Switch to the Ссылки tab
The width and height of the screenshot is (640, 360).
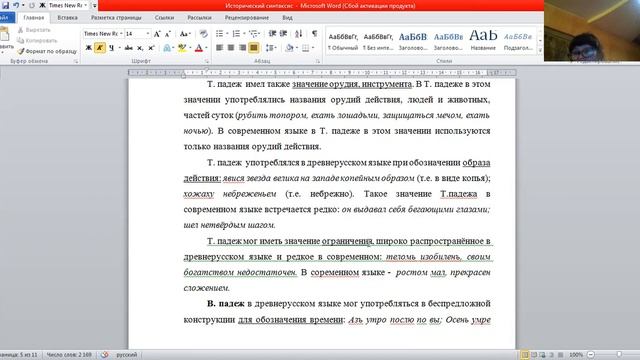click(164, 18)
